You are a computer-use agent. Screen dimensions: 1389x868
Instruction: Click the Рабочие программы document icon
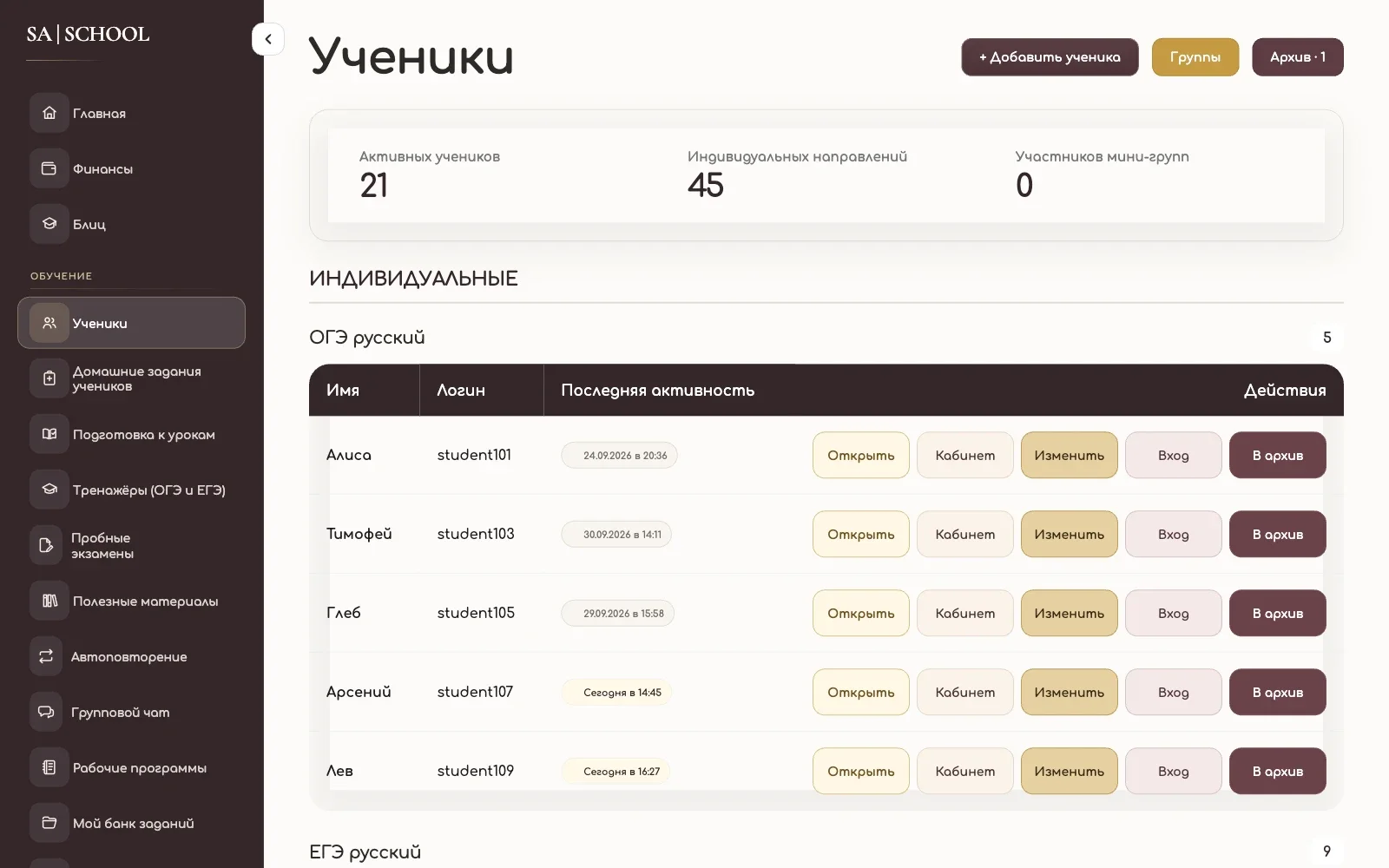point(49,767)
